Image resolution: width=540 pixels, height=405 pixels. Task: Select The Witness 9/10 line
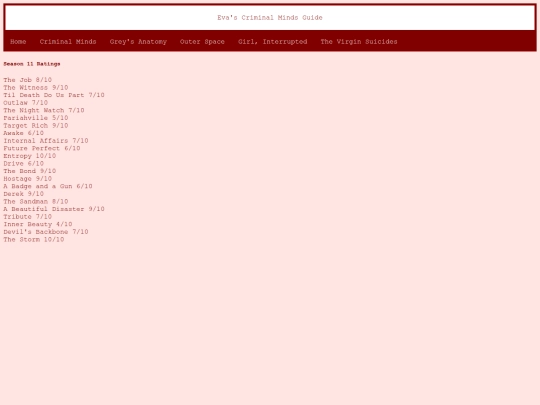click(36, 87)
